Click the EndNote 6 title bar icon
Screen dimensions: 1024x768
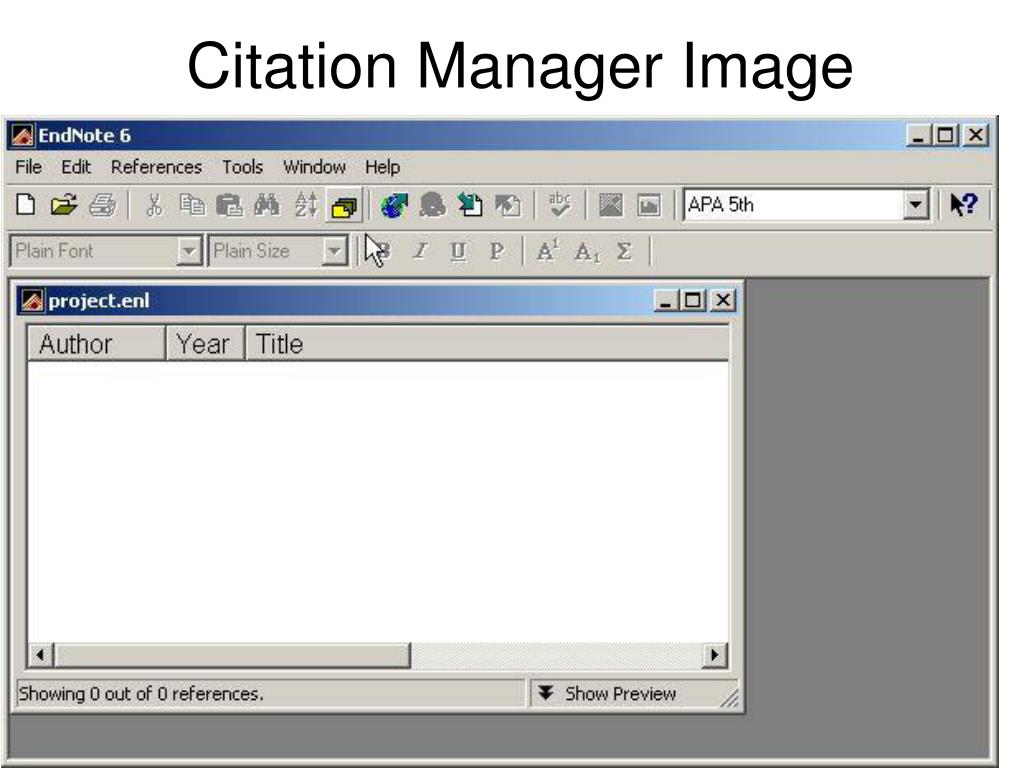point(22,135)
